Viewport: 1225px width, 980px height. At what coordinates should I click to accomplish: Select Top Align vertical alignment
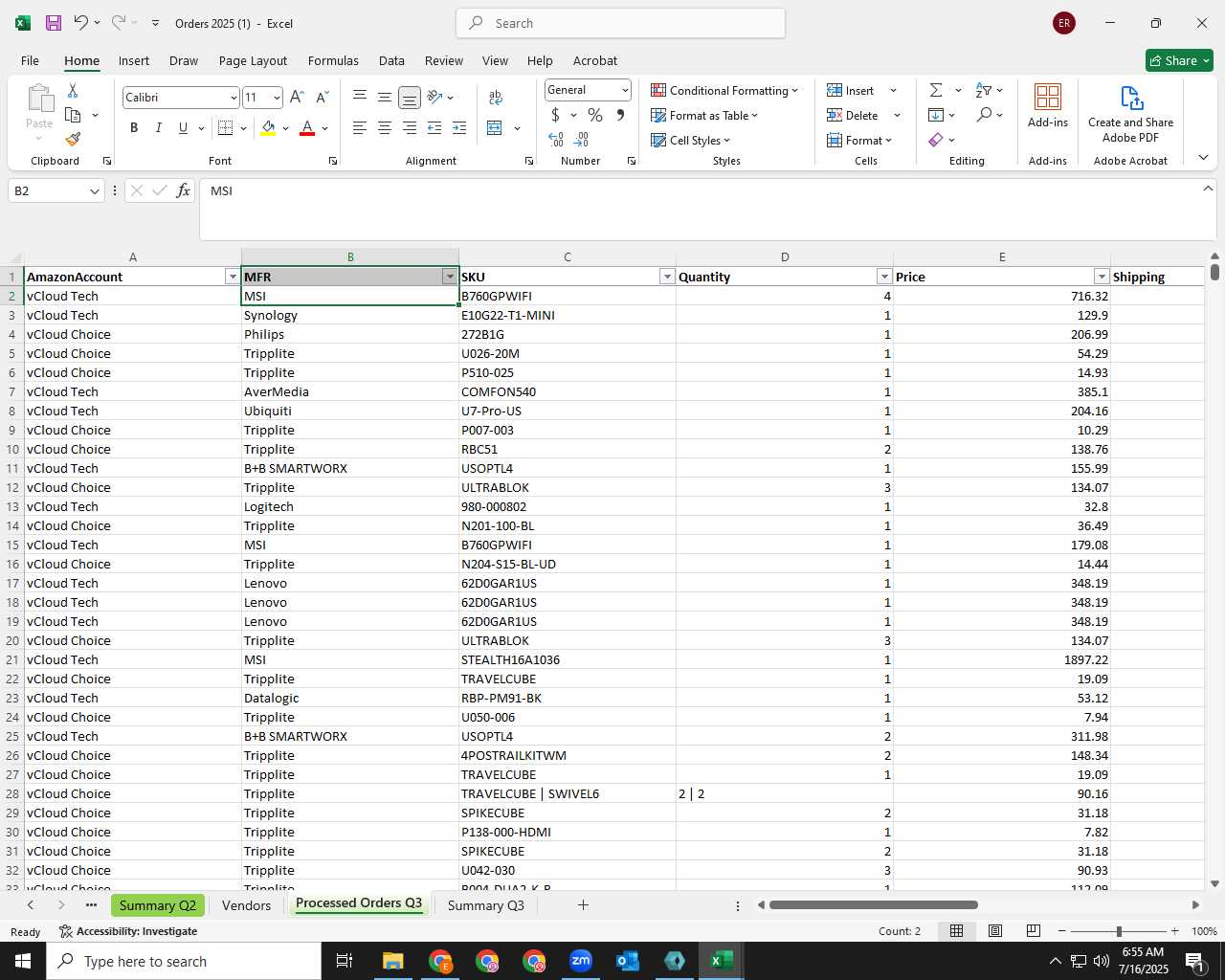pos(360,97)
